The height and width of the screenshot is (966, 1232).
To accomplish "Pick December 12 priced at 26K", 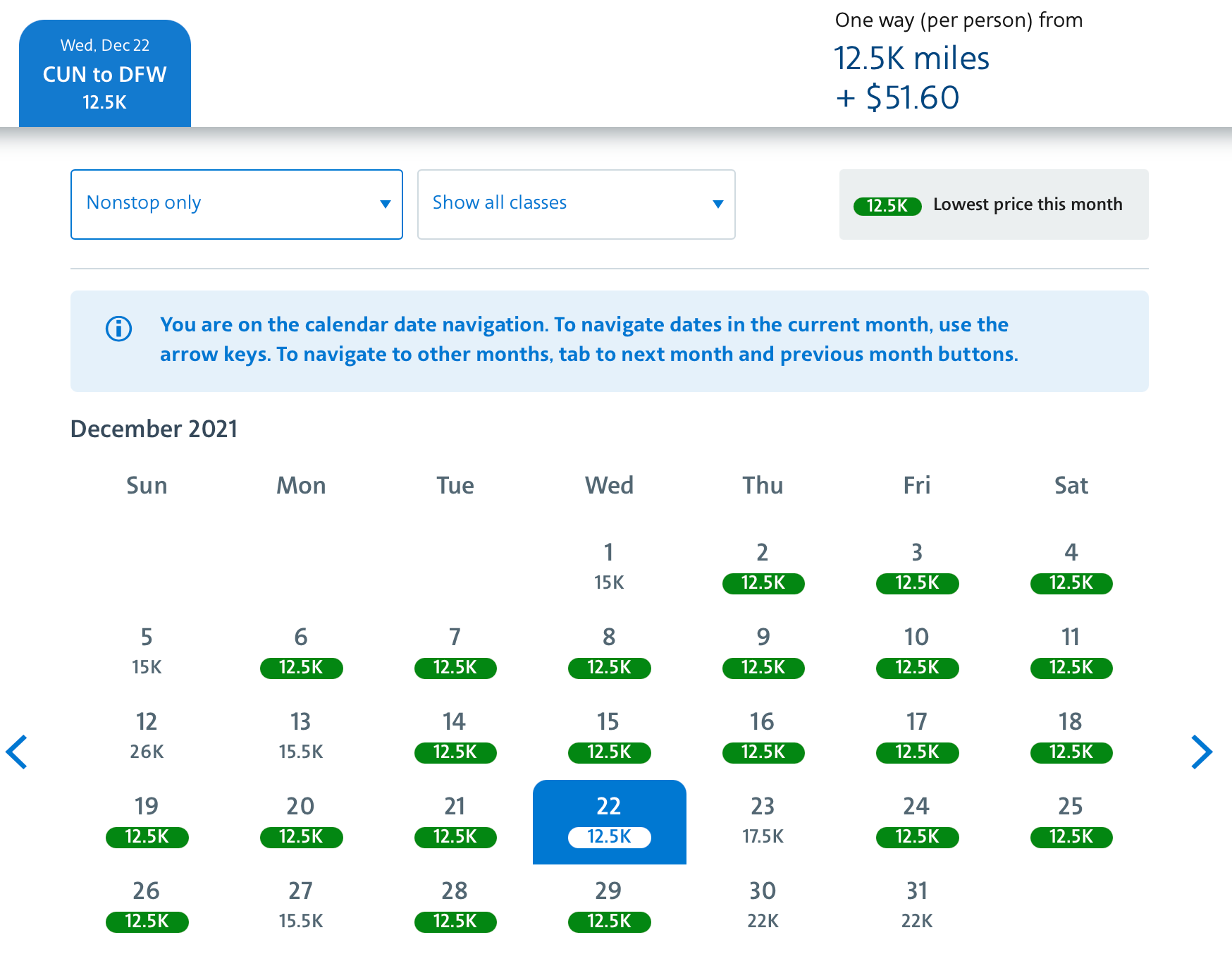I will (x=146, y=735).
